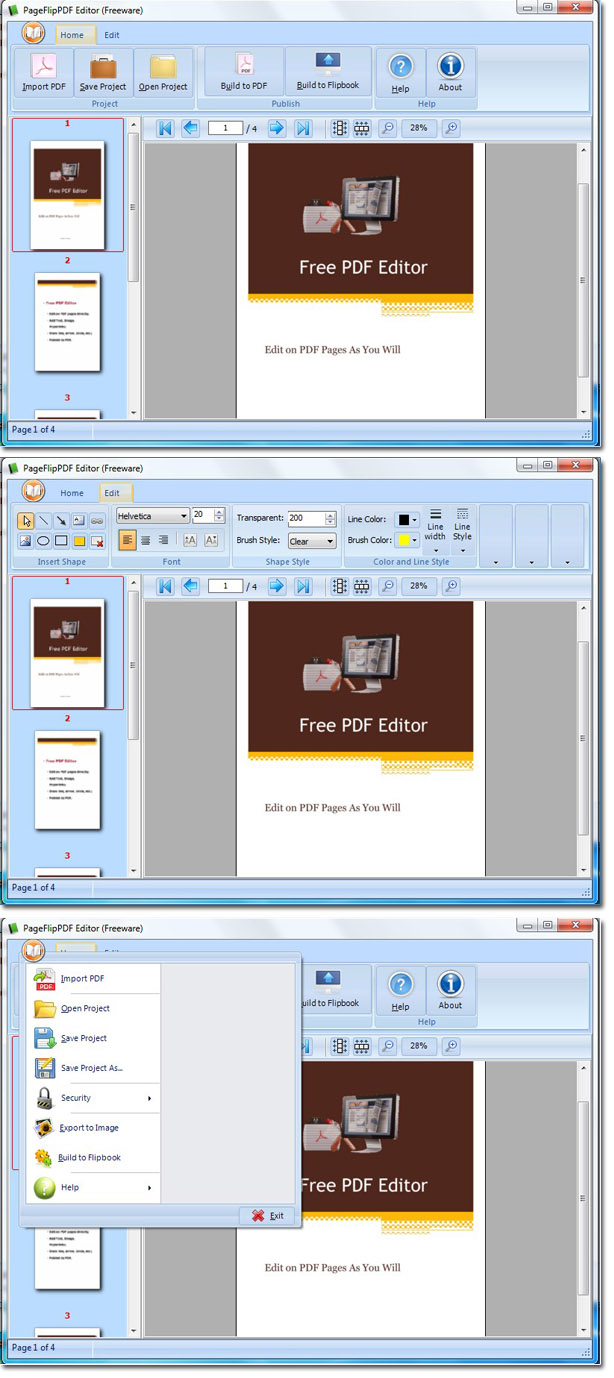This screenshot has width=614, height=1378.
Task: Select the yellow filled rectangle tool
Action: tap(79, 541)
